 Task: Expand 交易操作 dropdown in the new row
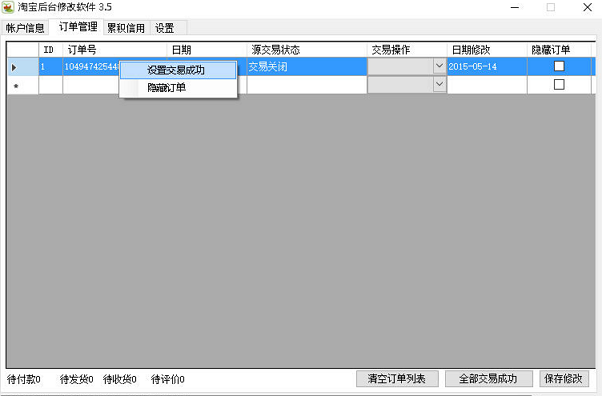pyautogui.click(x=440, y=84)
